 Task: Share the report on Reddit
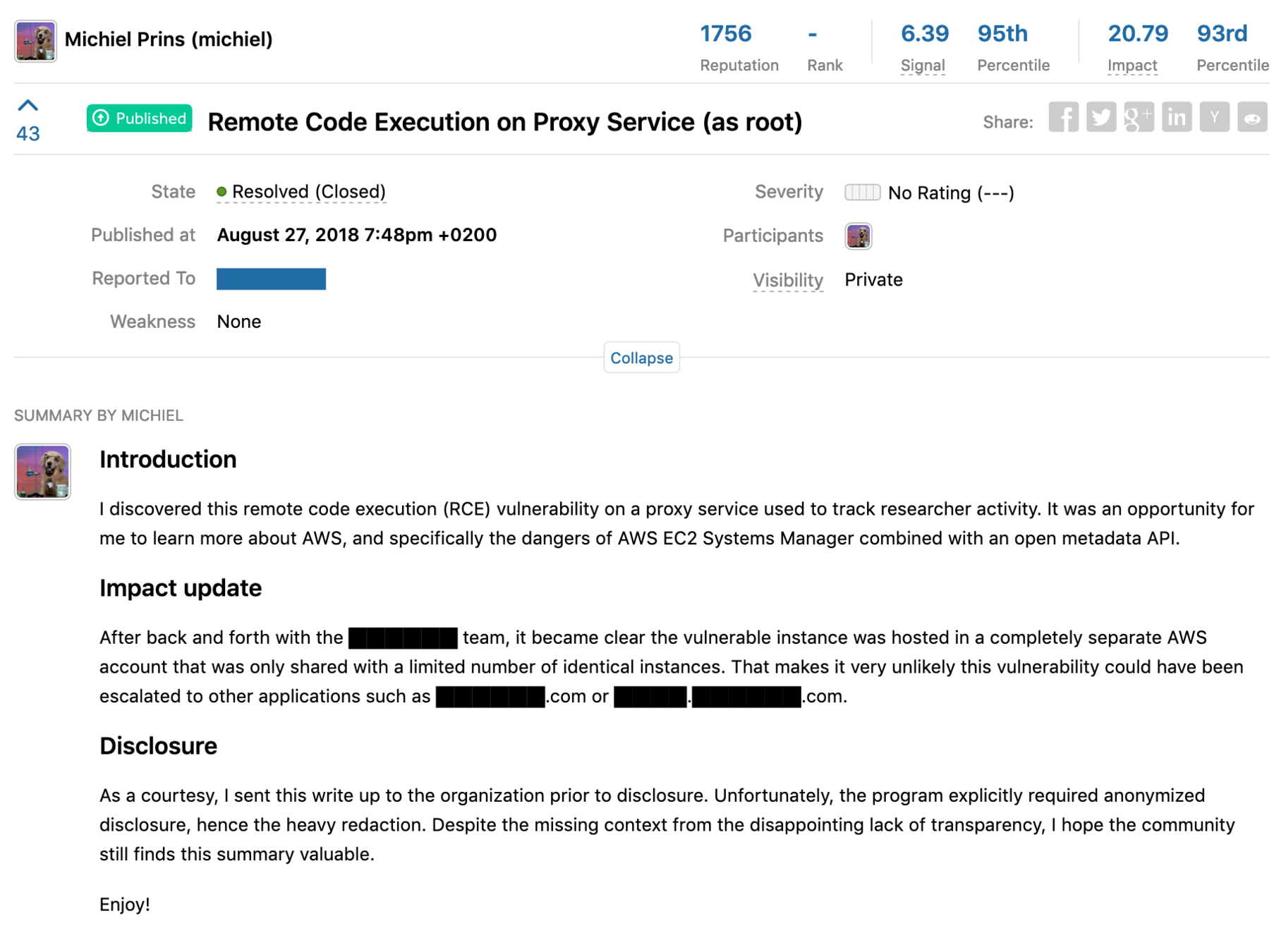click(x=1251, y=118)
